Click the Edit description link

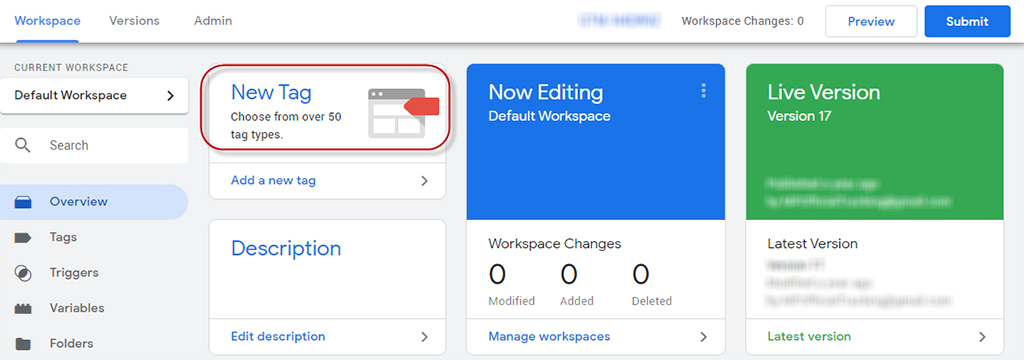(278, 336)
